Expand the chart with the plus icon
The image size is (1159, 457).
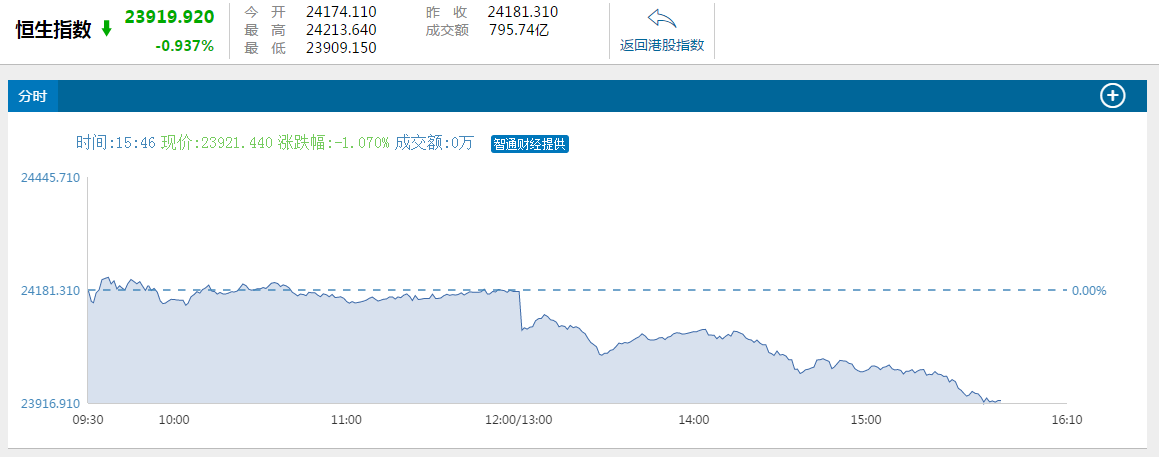coord(1112,96)
